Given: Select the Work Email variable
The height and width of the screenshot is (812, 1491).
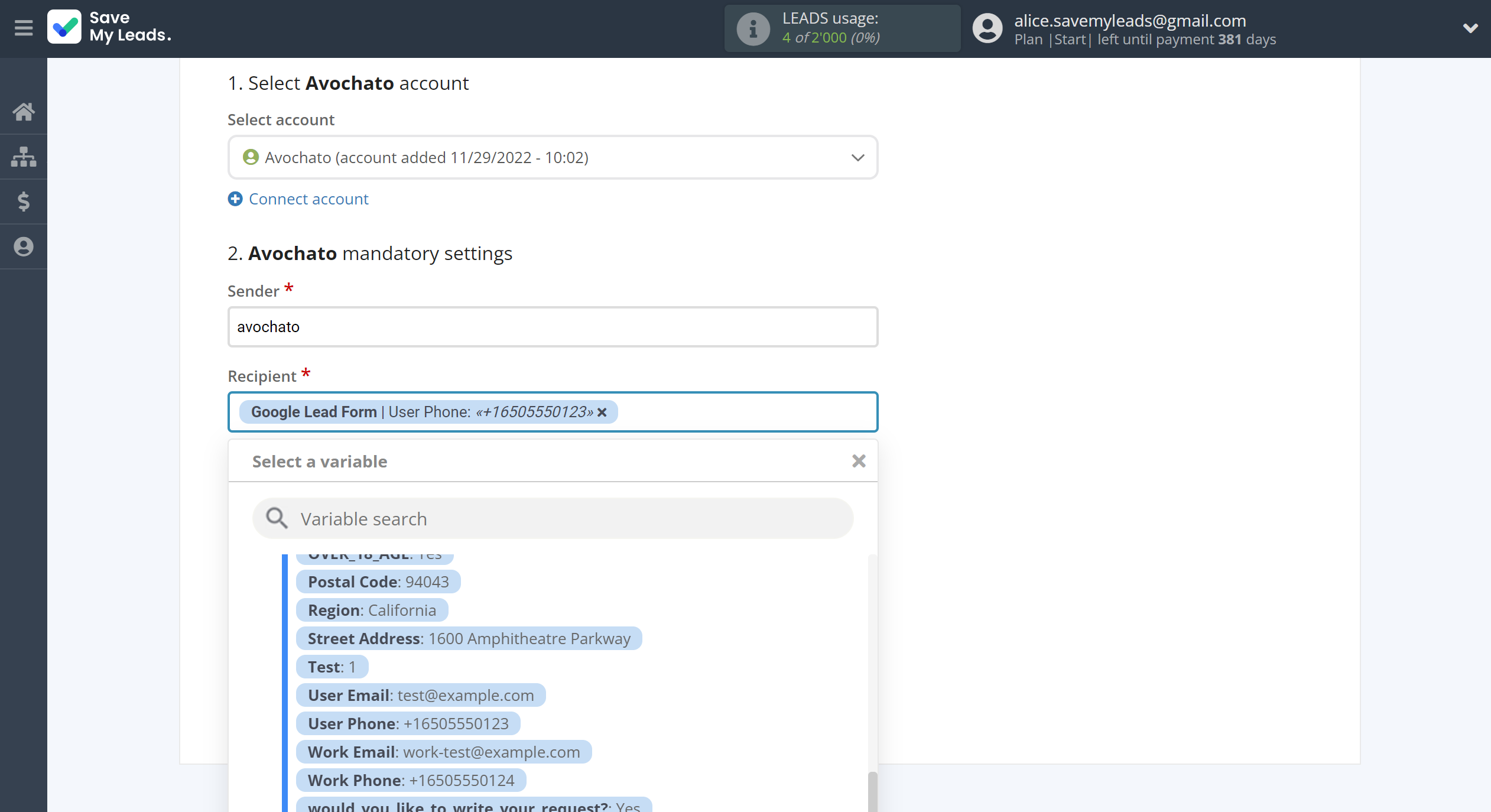Looking at the screenshot, I should tap(444, 752).
